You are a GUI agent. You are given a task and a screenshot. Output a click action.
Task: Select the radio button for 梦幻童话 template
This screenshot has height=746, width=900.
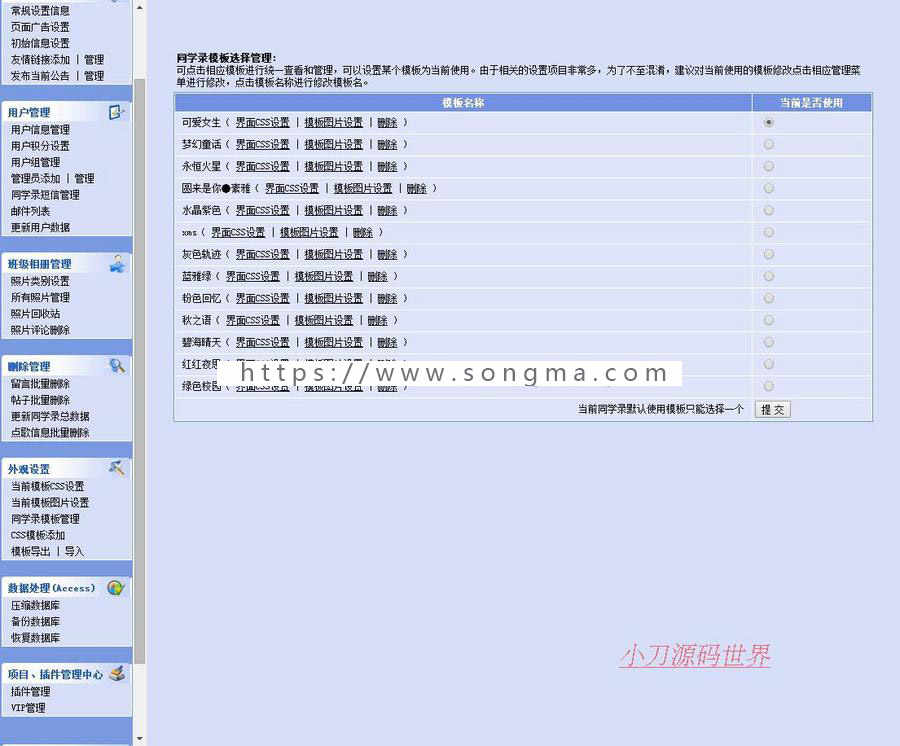770,144
